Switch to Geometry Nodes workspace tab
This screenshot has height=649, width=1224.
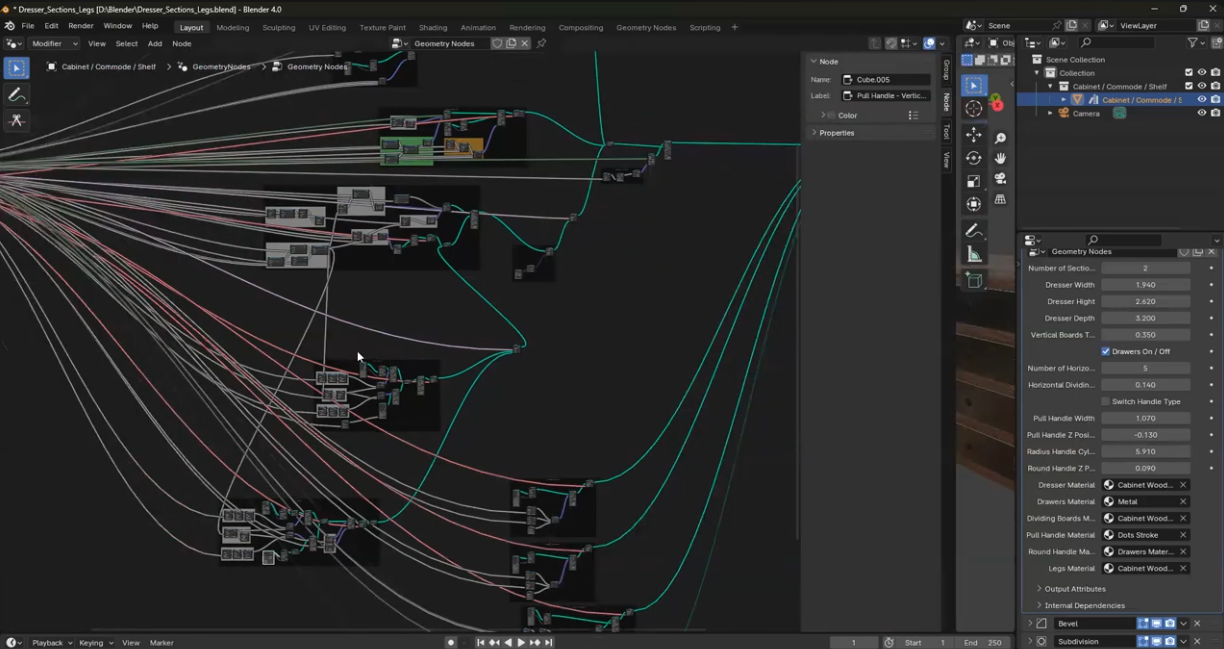click(x=646, y=27)
